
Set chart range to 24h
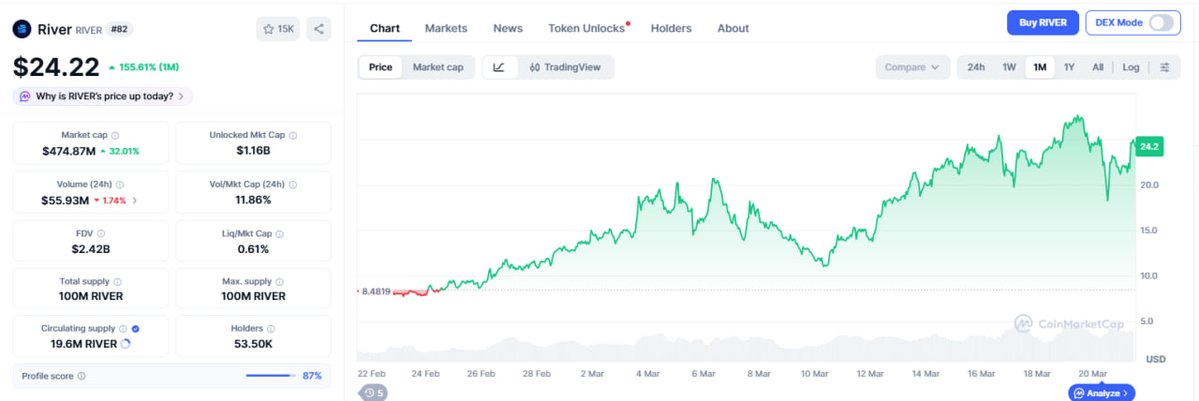coord(976,67)
